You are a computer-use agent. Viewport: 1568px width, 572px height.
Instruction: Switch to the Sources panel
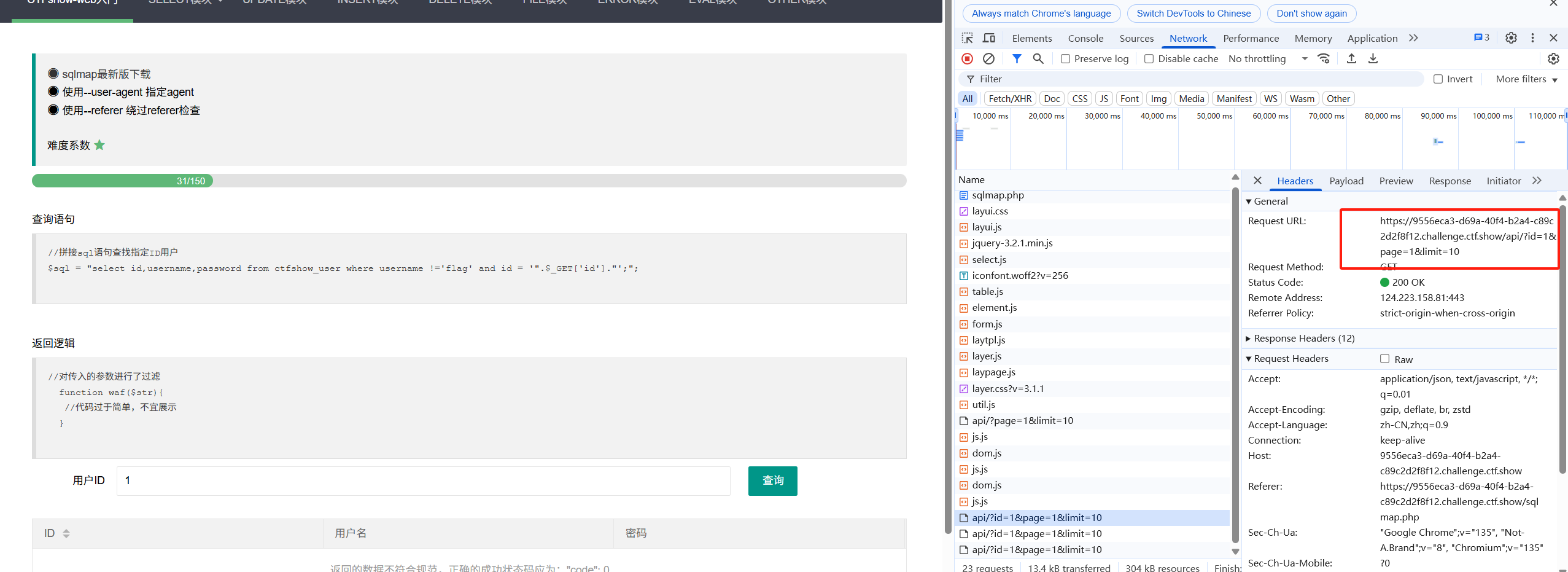(x=1136, y=38)
